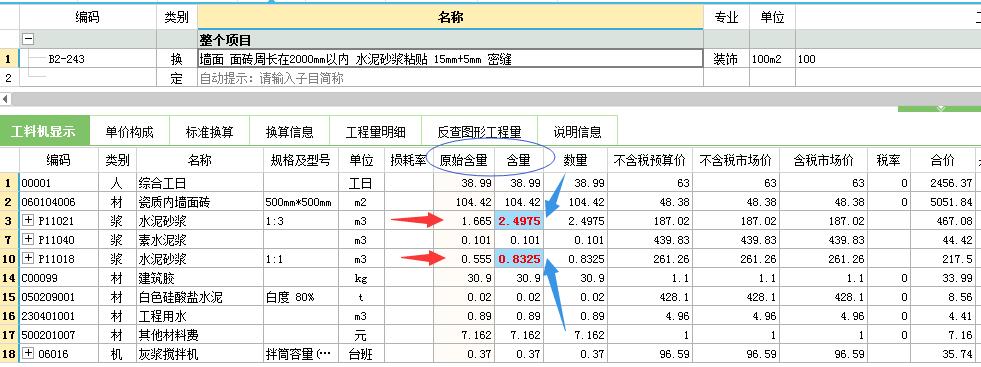Open the 标准换算 tab
The width and height of the screenshot is (981, 367).
[210, 132]
